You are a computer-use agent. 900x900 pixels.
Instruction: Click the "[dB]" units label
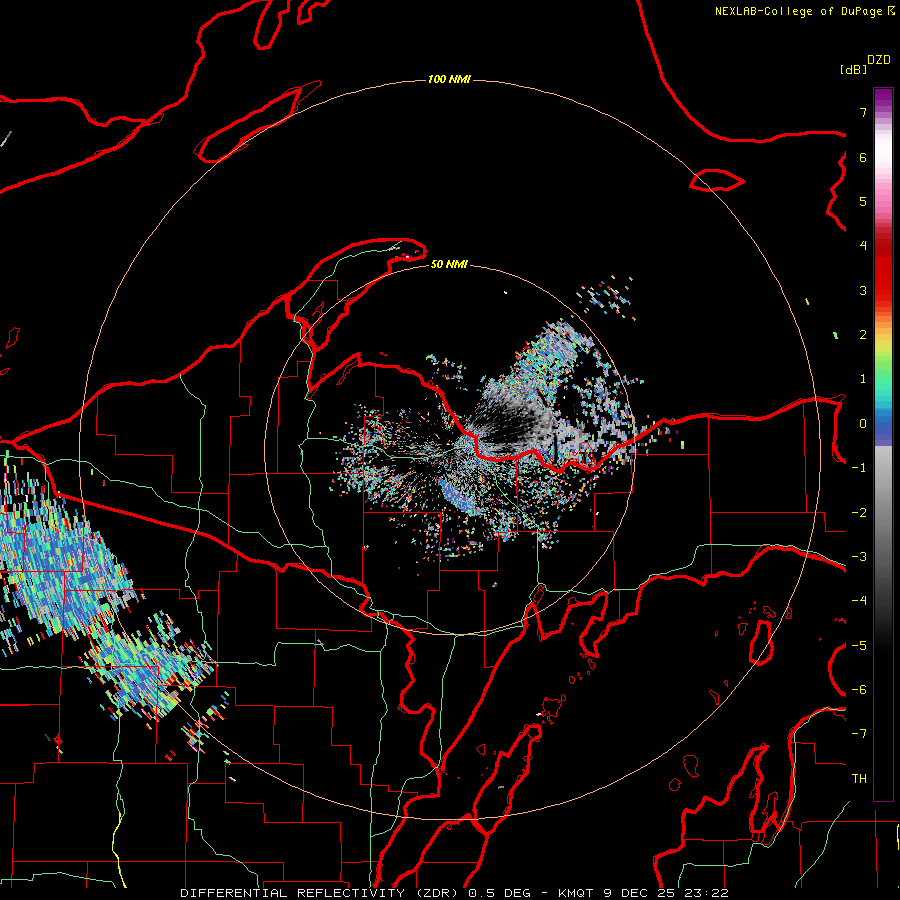click(x=853, y=69)
